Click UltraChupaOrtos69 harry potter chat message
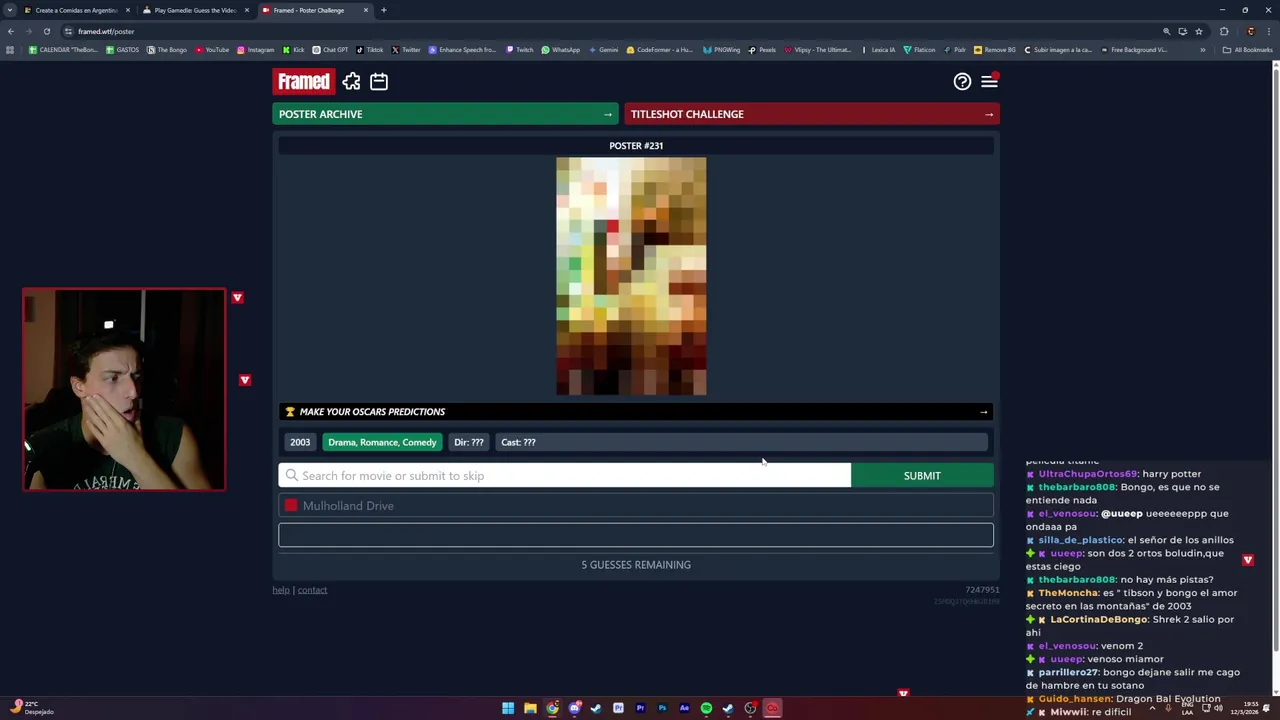Image resolution: width=1280 pixels, height=720 pixels. pos(1113,474)
